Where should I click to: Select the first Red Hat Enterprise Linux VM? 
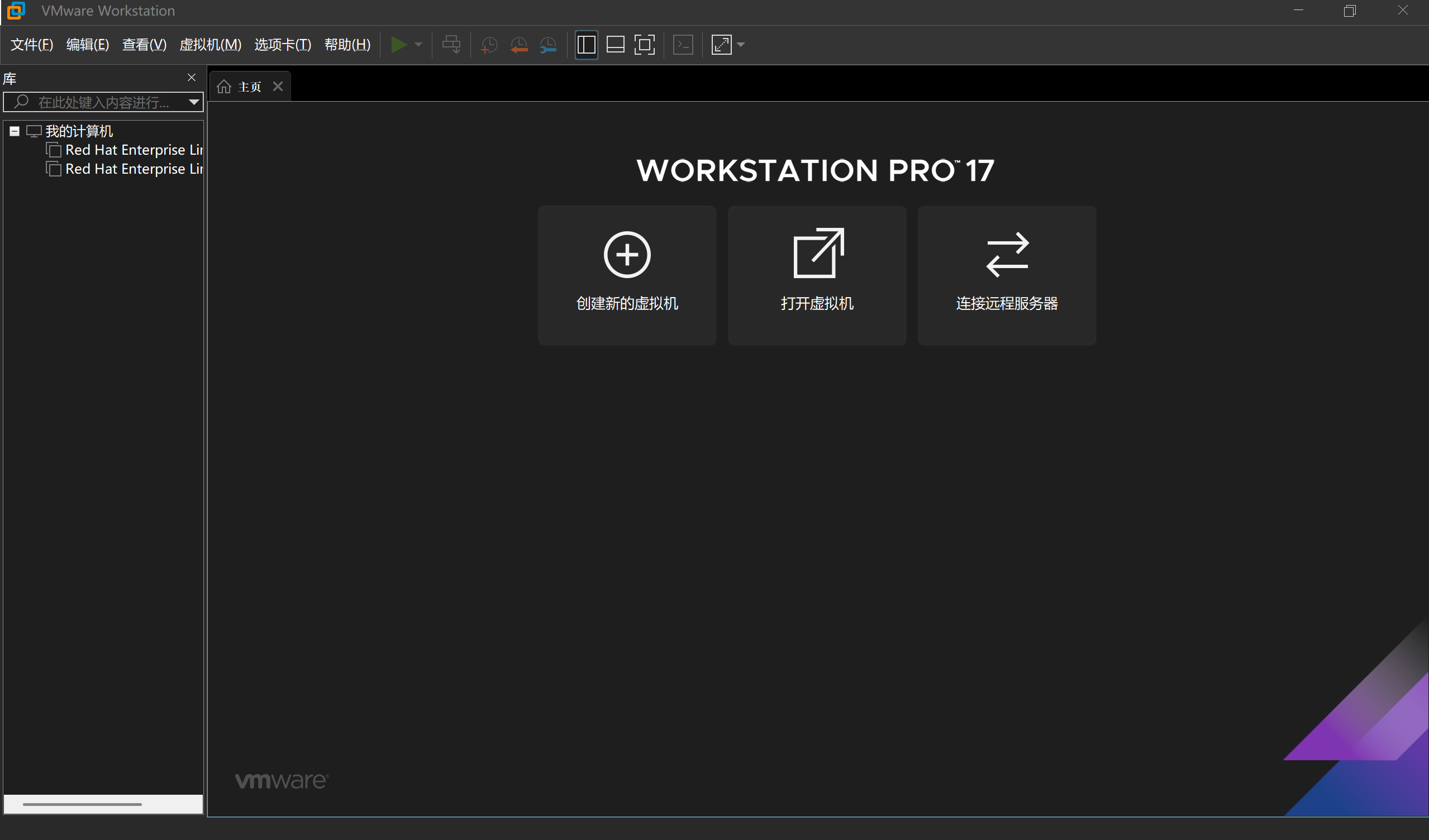(x=134, y=150)
